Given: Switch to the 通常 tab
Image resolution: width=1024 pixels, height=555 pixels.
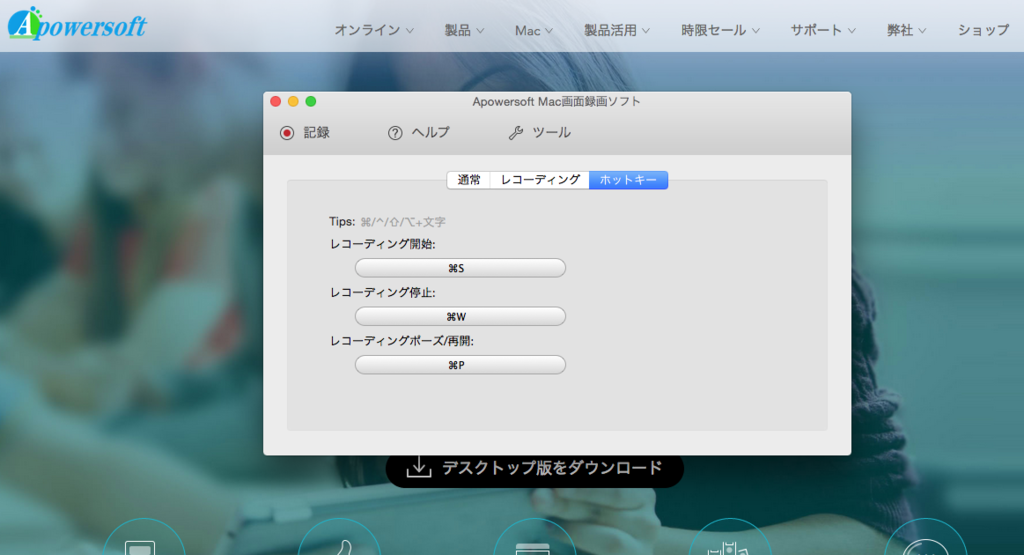Looking at the screenshot, I should (x=469, y=180).
